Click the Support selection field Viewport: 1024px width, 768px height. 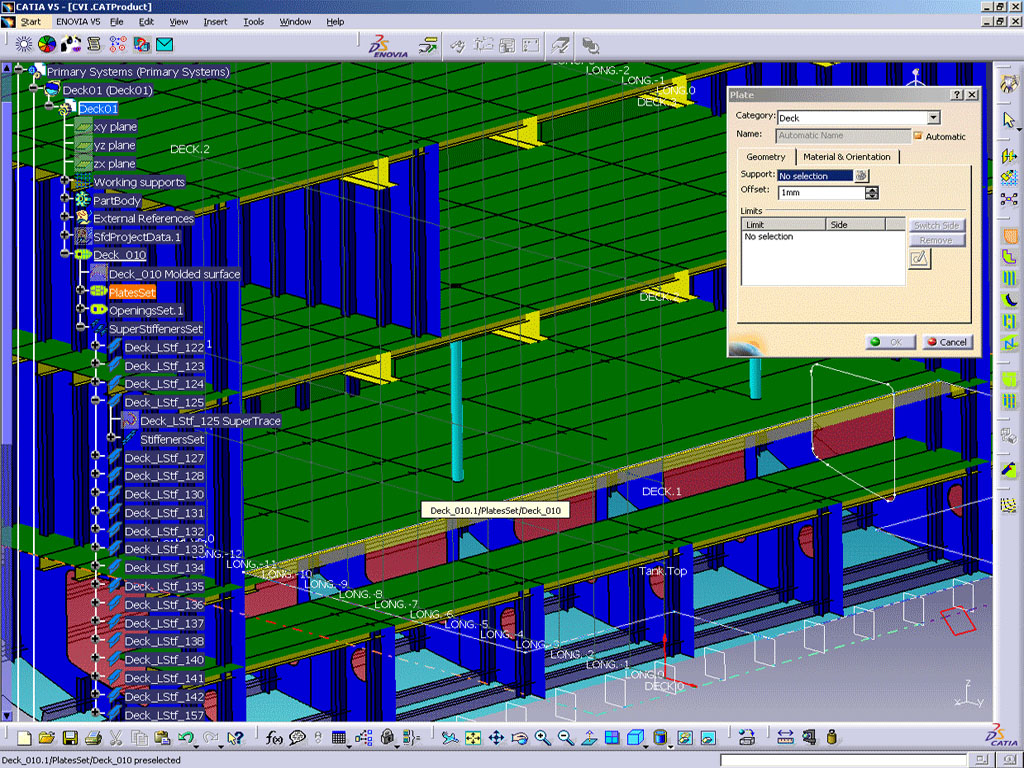tap(815, 175)
